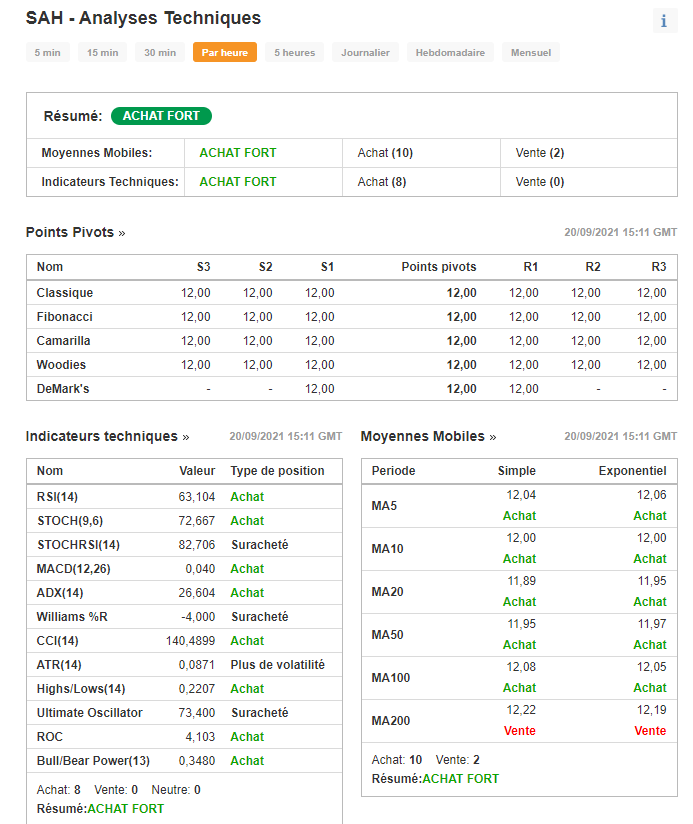
Task: Select the Mensuel timeframe tab
Action: coord(531,53)
